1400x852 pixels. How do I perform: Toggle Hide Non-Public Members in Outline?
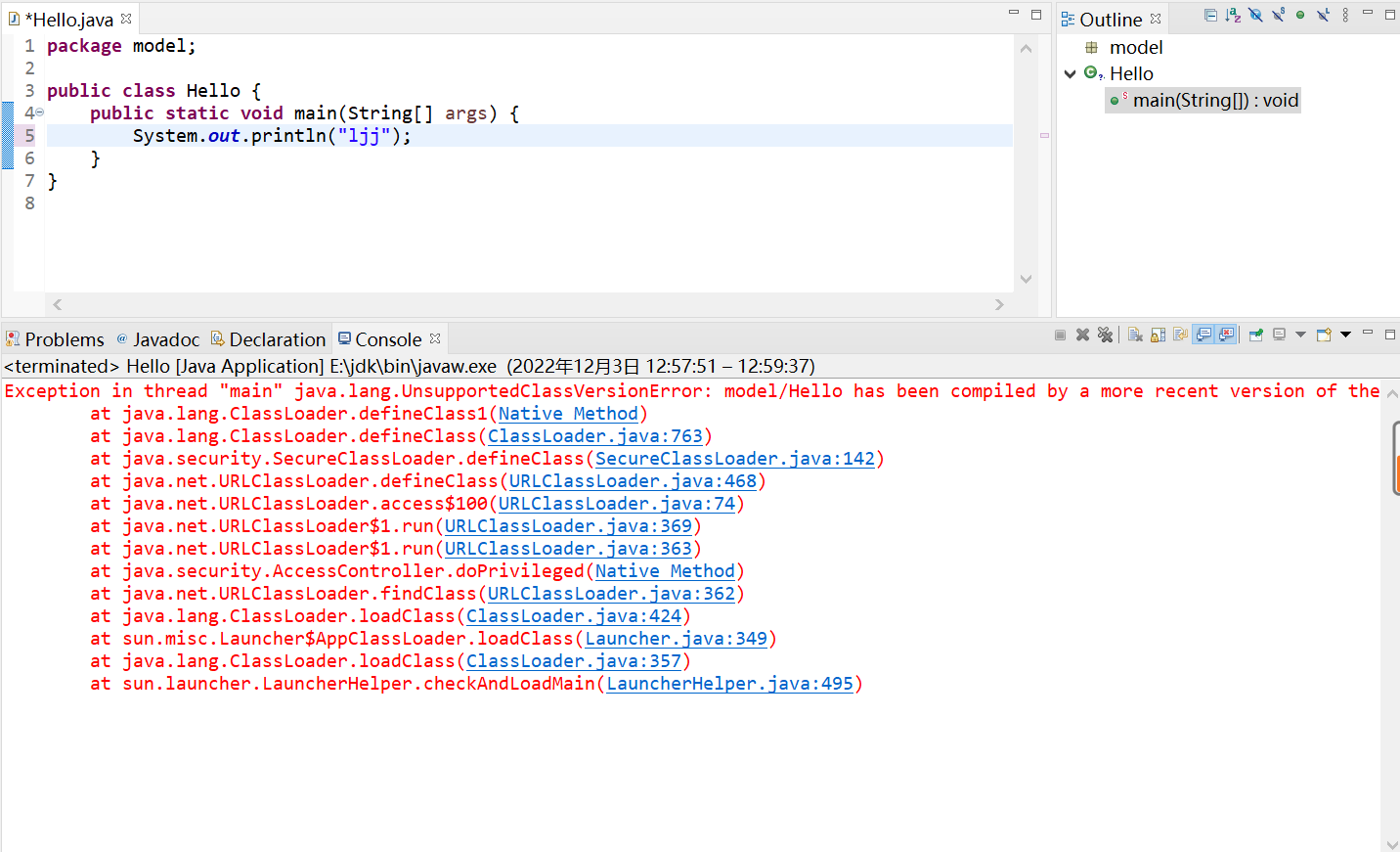[x=1300, y=15]
